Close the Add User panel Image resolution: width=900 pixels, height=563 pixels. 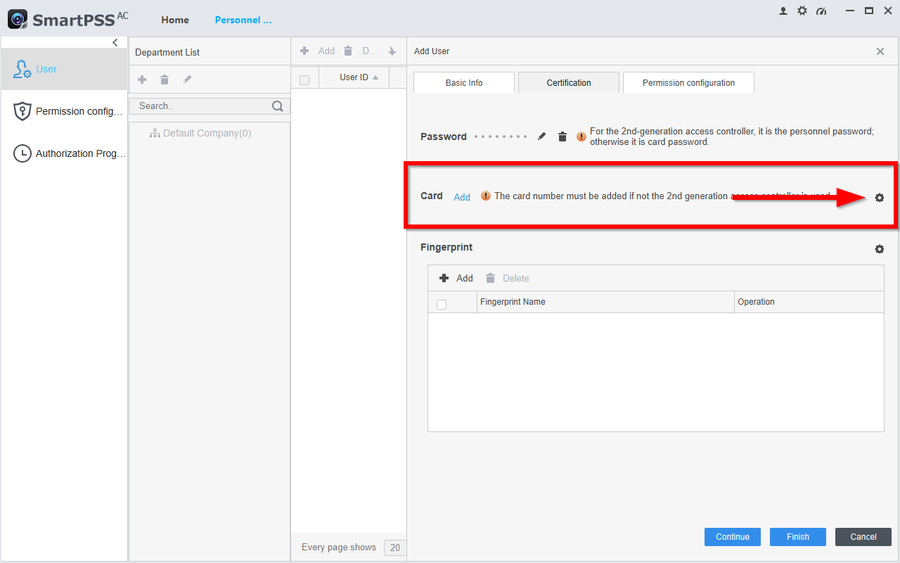click(880, 51)
